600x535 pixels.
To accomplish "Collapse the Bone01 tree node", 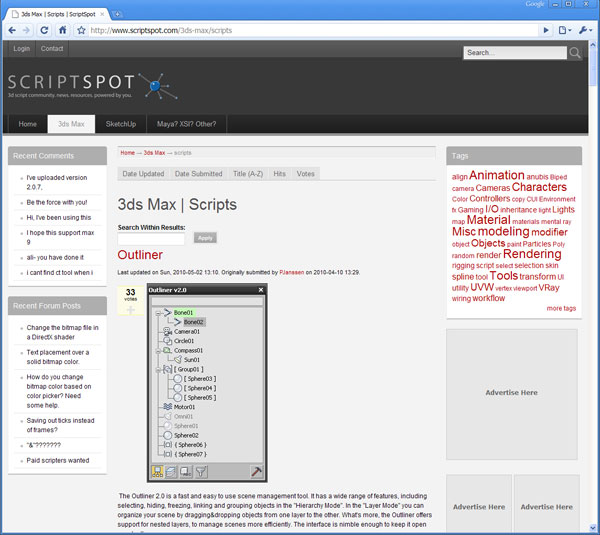I will (x=158, y=313).
